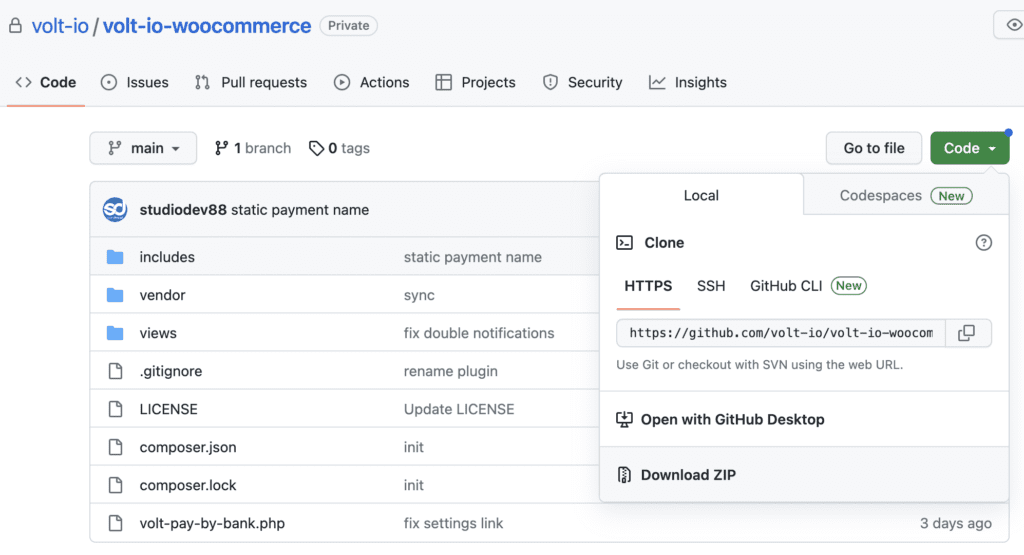Click the Private repository badge
The width and height of the screenshot is (1024, 555).
click(x=349, y=25)
